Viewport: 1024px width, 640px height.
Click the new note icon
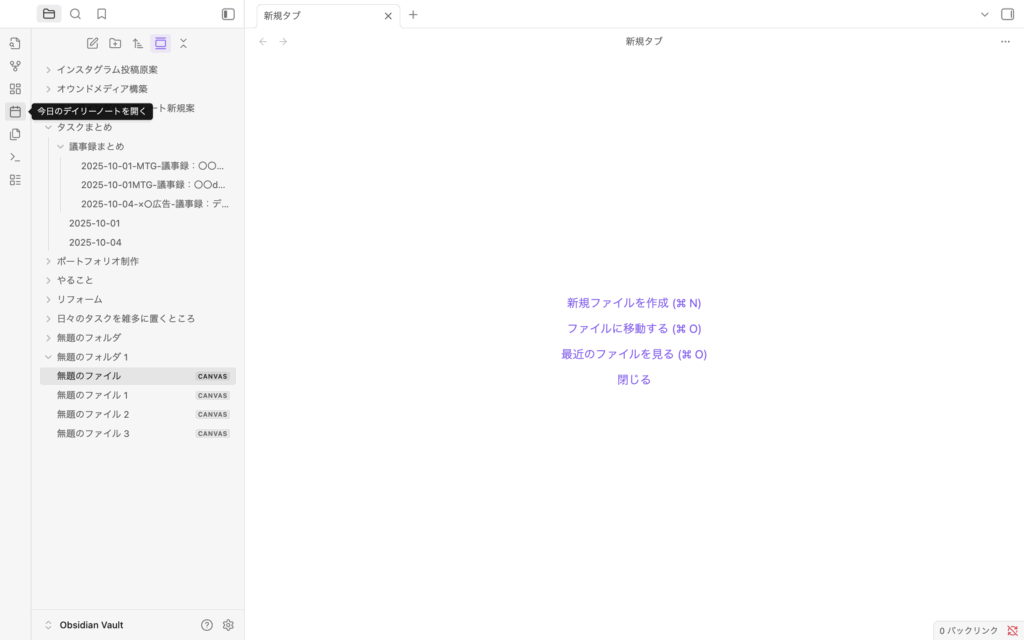coord(93,43)
